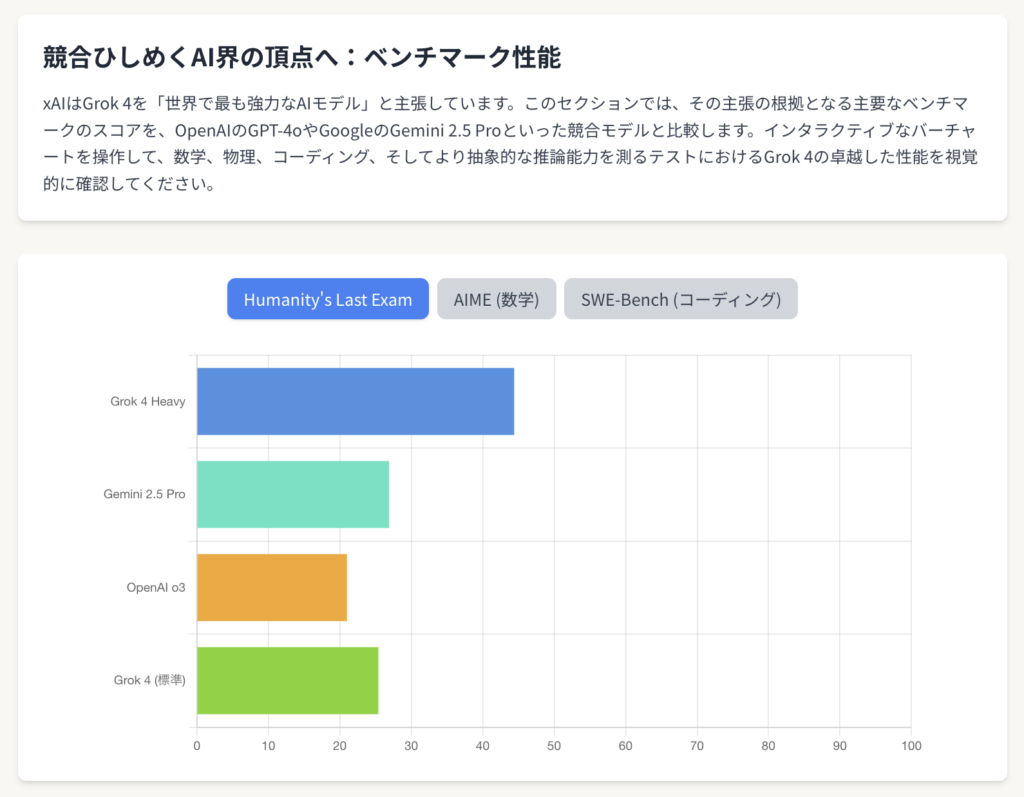
Task: Click the x-axis value 80
Action: pos(768,746)
